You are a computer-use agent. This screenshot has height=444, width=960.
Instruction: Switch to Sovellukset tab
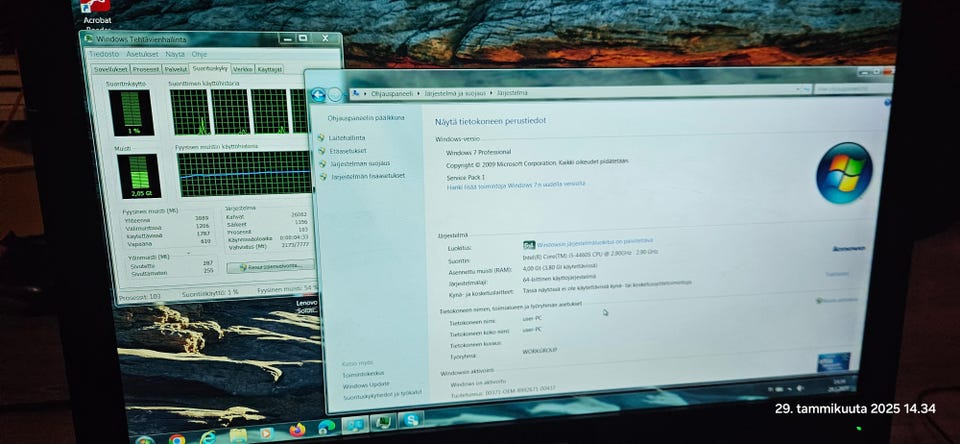tap(110, 69)
